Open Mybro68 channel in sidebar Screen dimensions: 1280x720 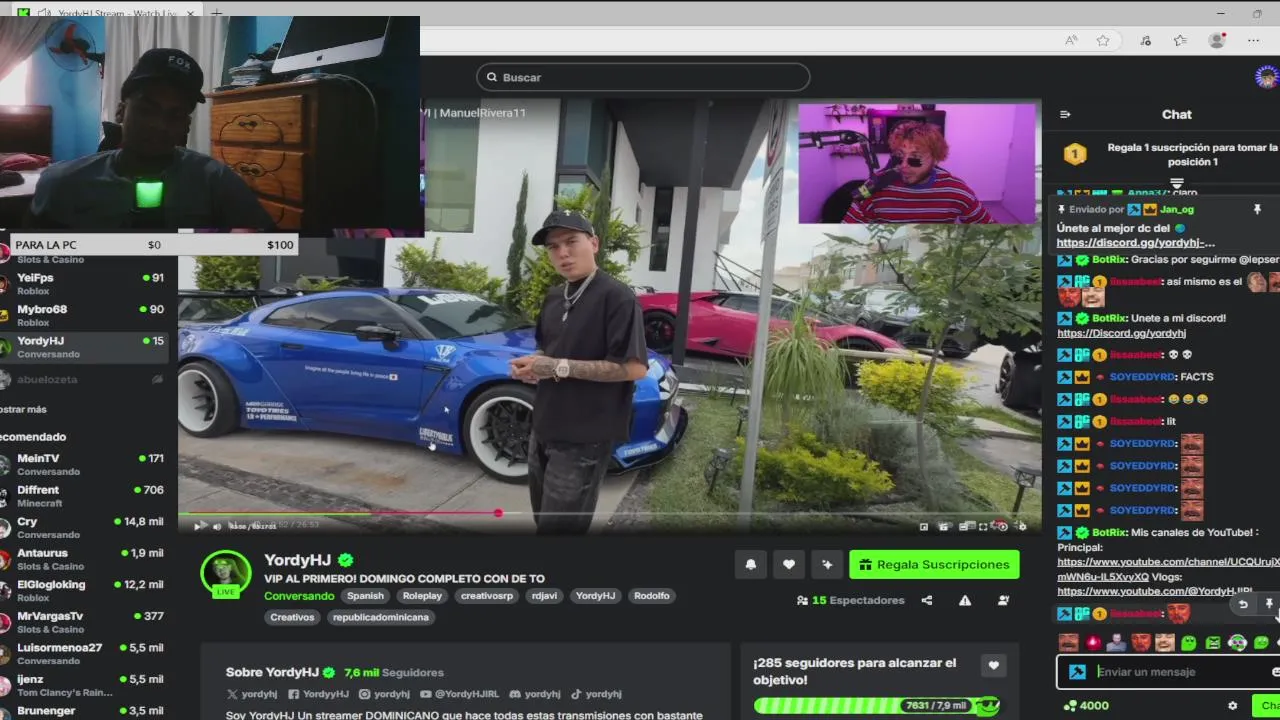82,316
